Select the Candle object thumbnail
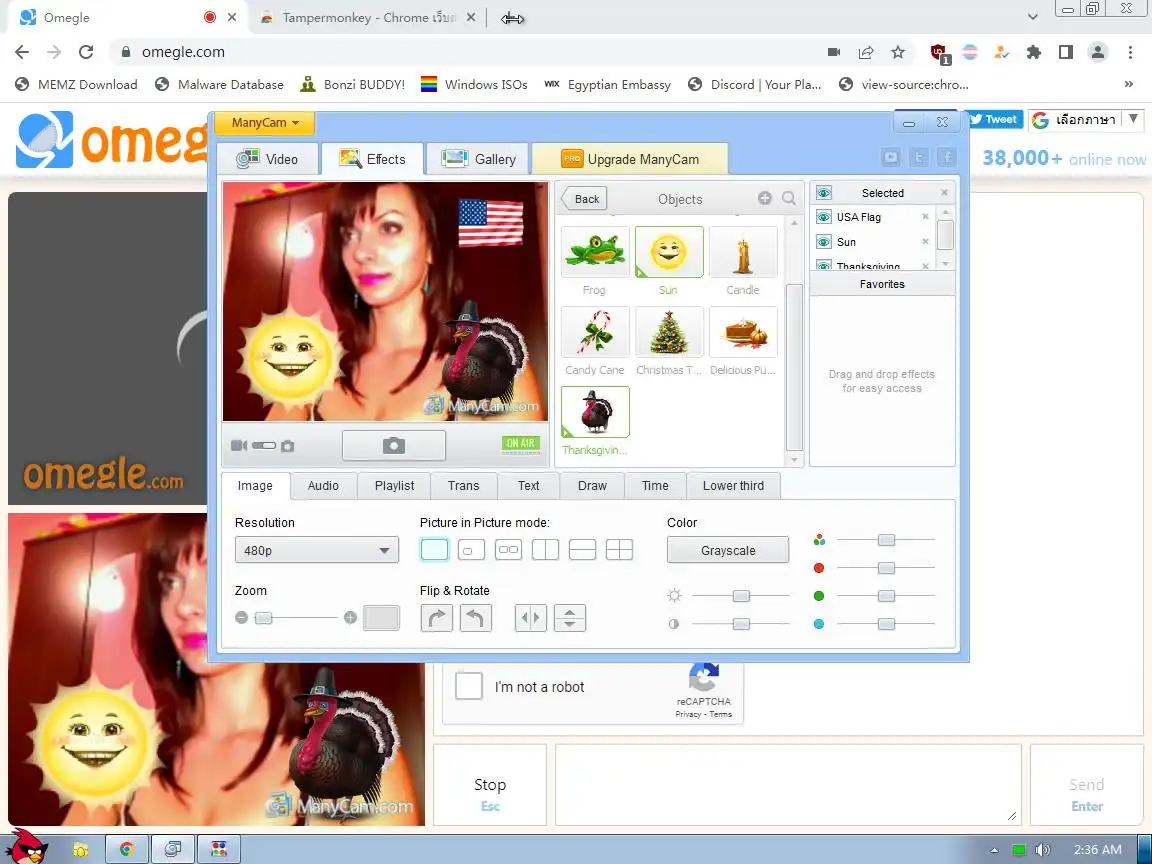 coord(743,252)
